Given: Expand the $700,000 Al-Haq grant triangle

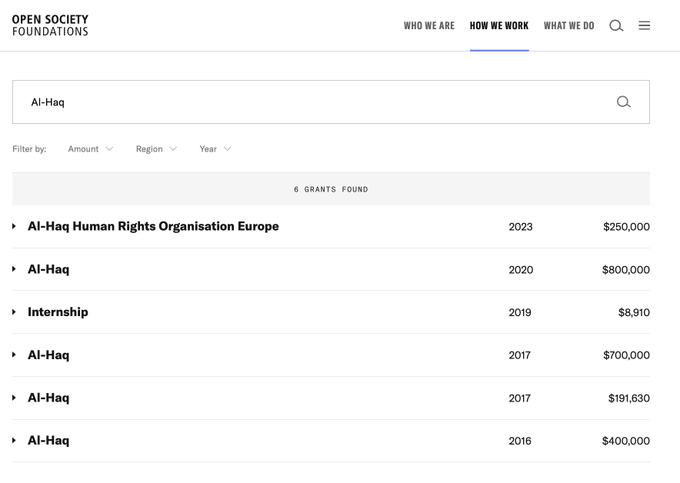Looking at the screenshot, I should [14, 355].
